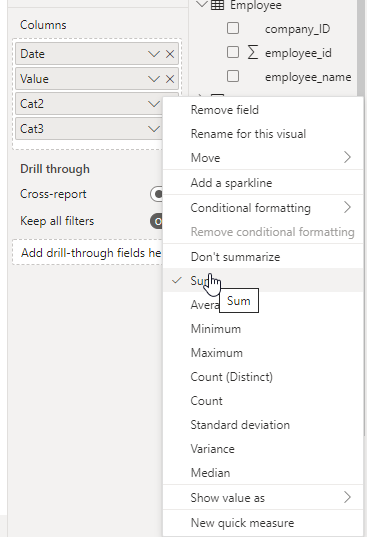367x537 pixels.
Task: Open the Move submenu
Action: 263,158
